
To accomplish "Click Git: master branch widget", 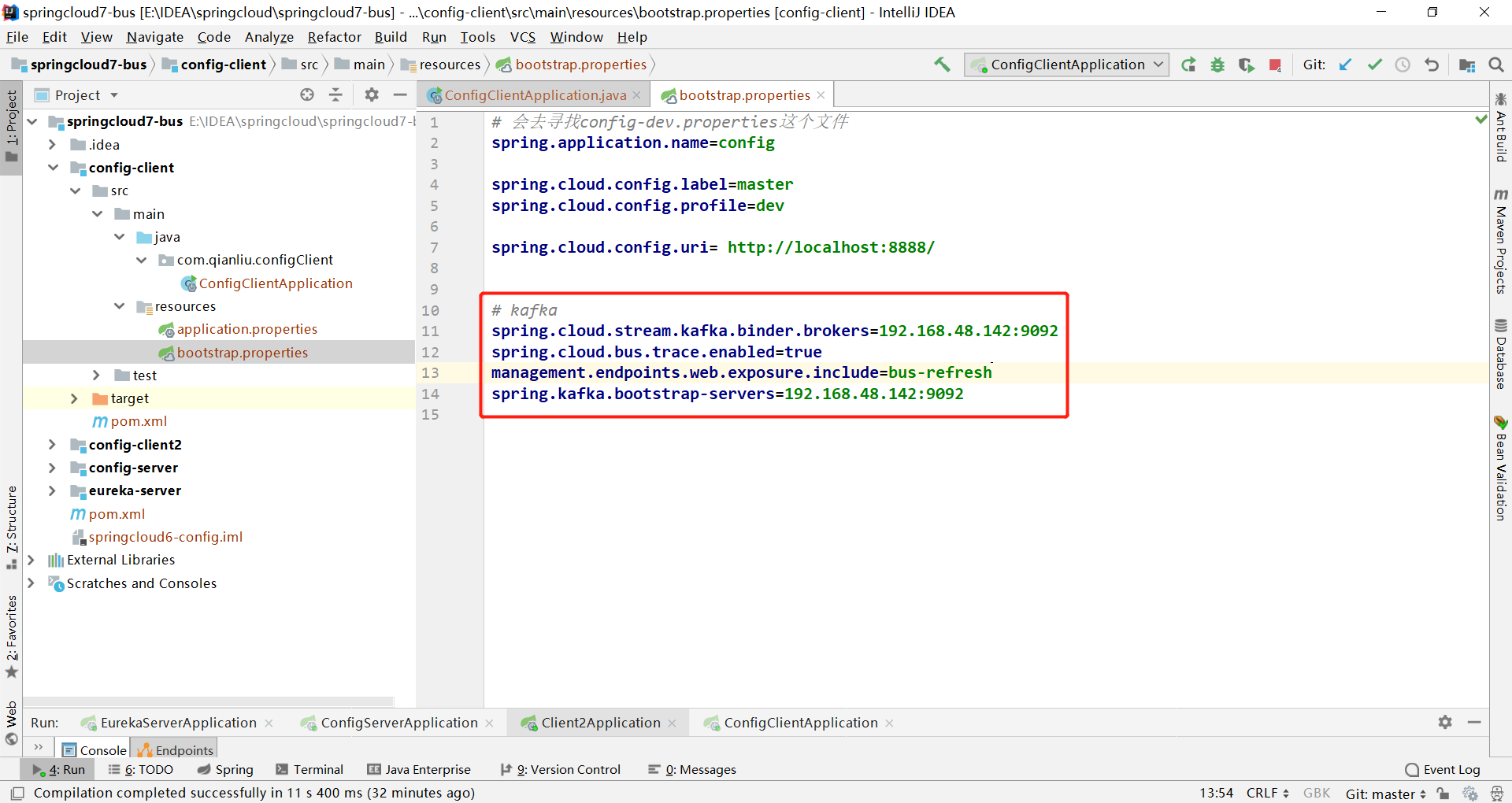I will click(1385, 794).
